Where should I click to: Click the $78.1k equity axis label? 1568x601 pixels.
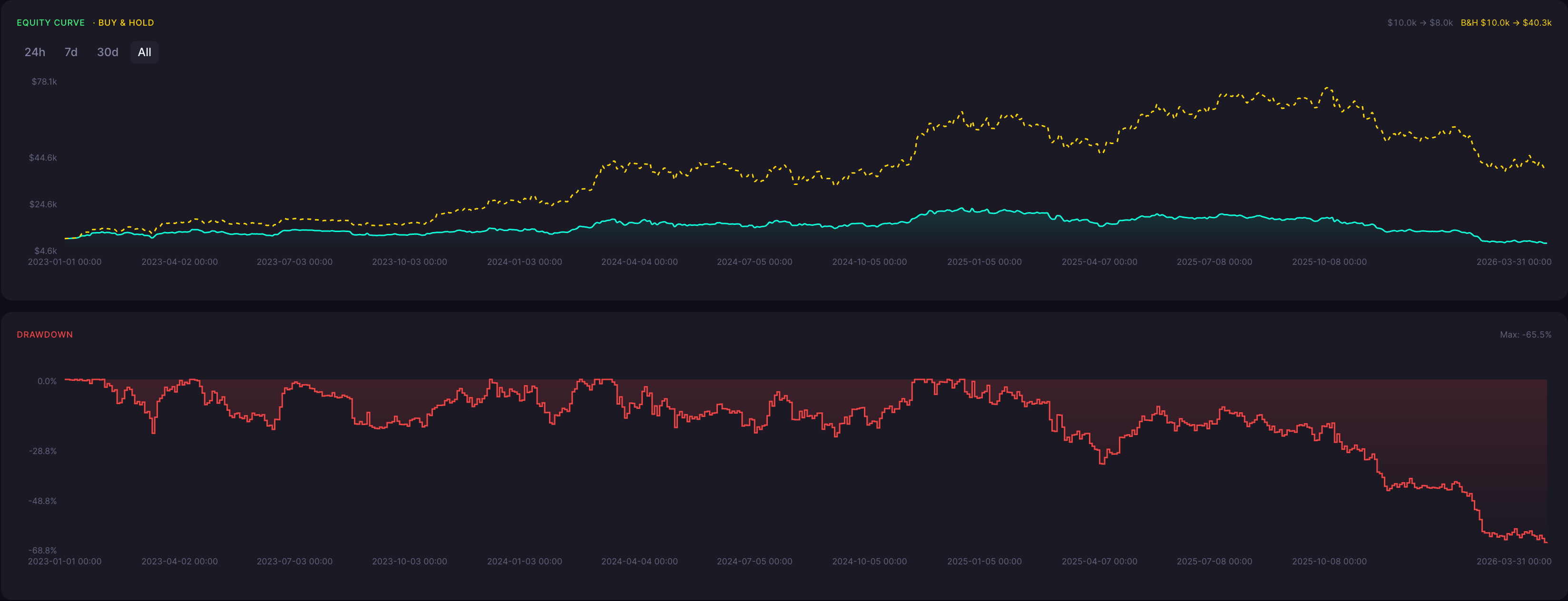tap(44, 81)
